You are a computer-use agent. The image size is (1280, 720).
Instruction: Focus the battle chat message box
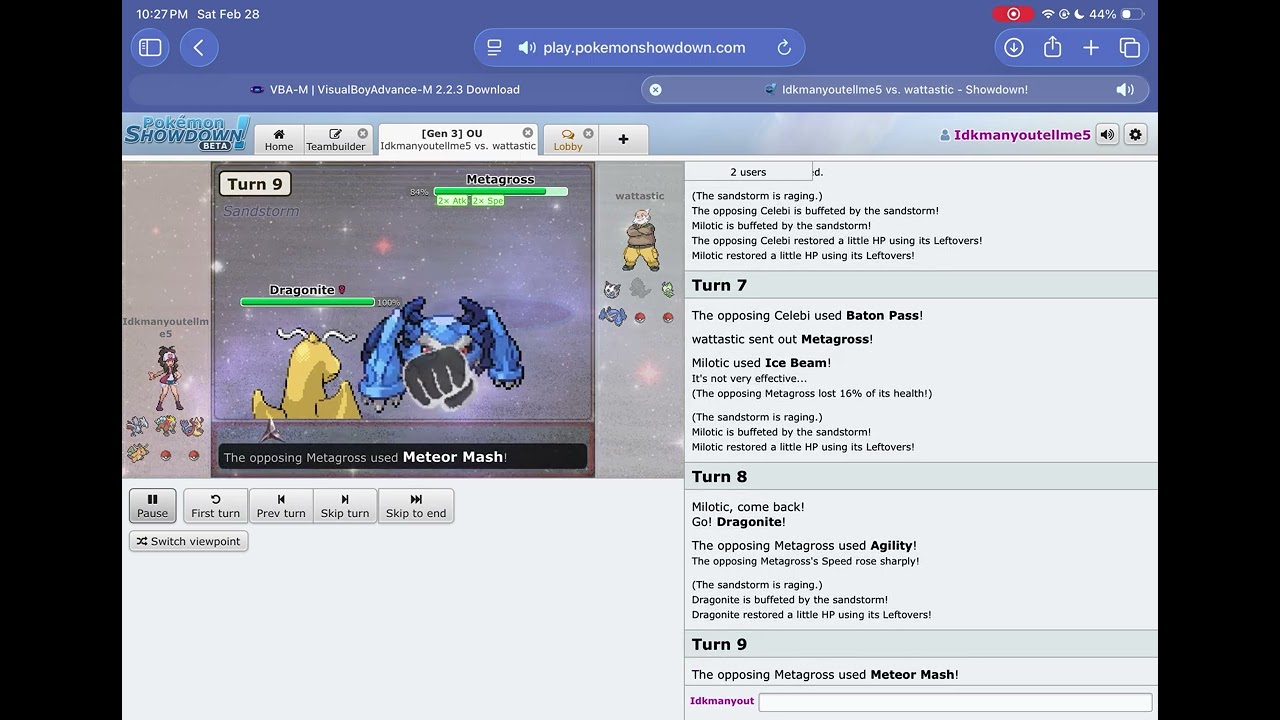coord(955,702)
